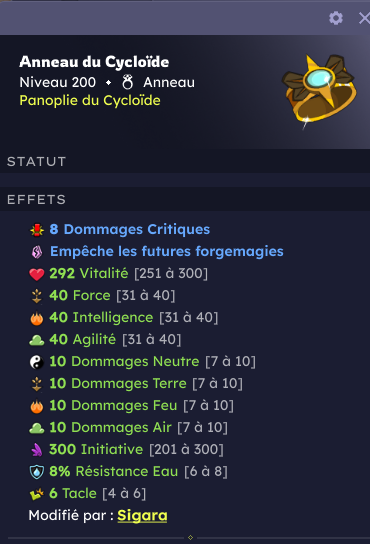Click the Agilité cloud icon

37,340
